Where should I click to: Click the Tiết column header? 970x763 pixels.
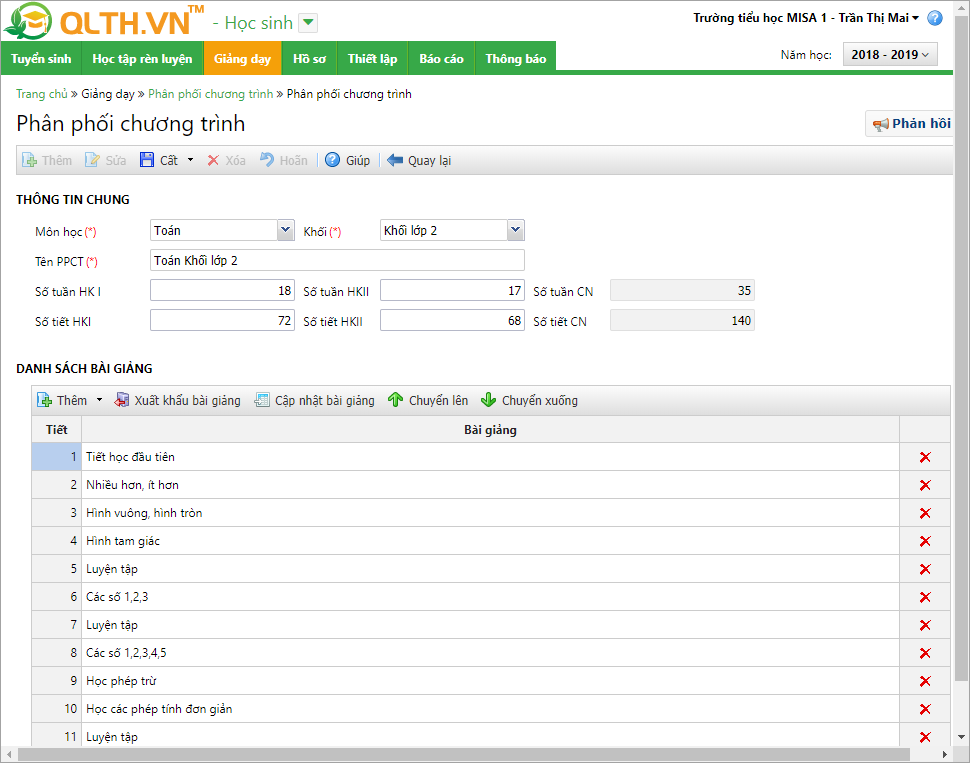(x=56, y=429)
